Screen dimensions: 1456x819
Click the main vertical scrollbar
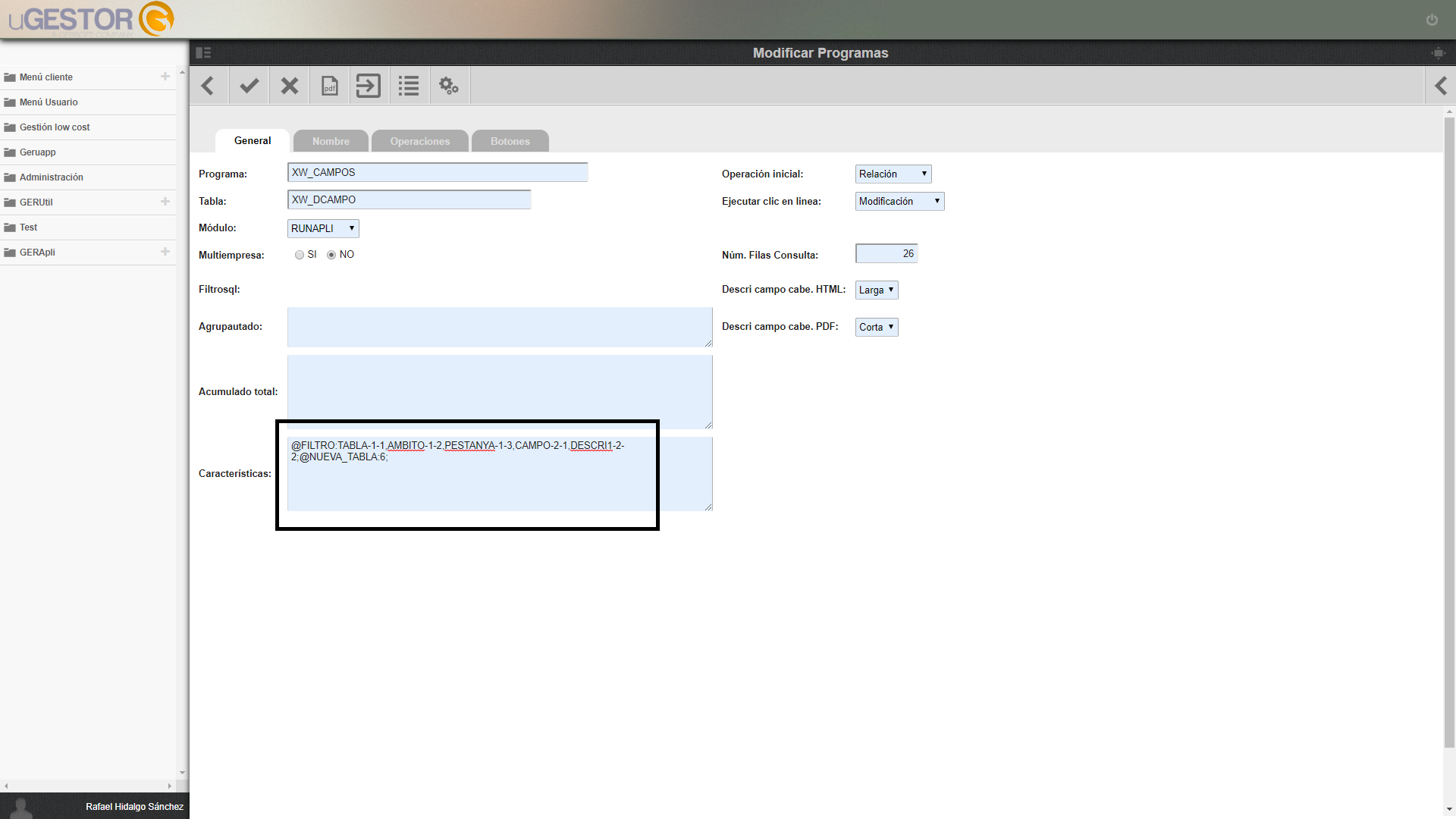point(1449,432)
